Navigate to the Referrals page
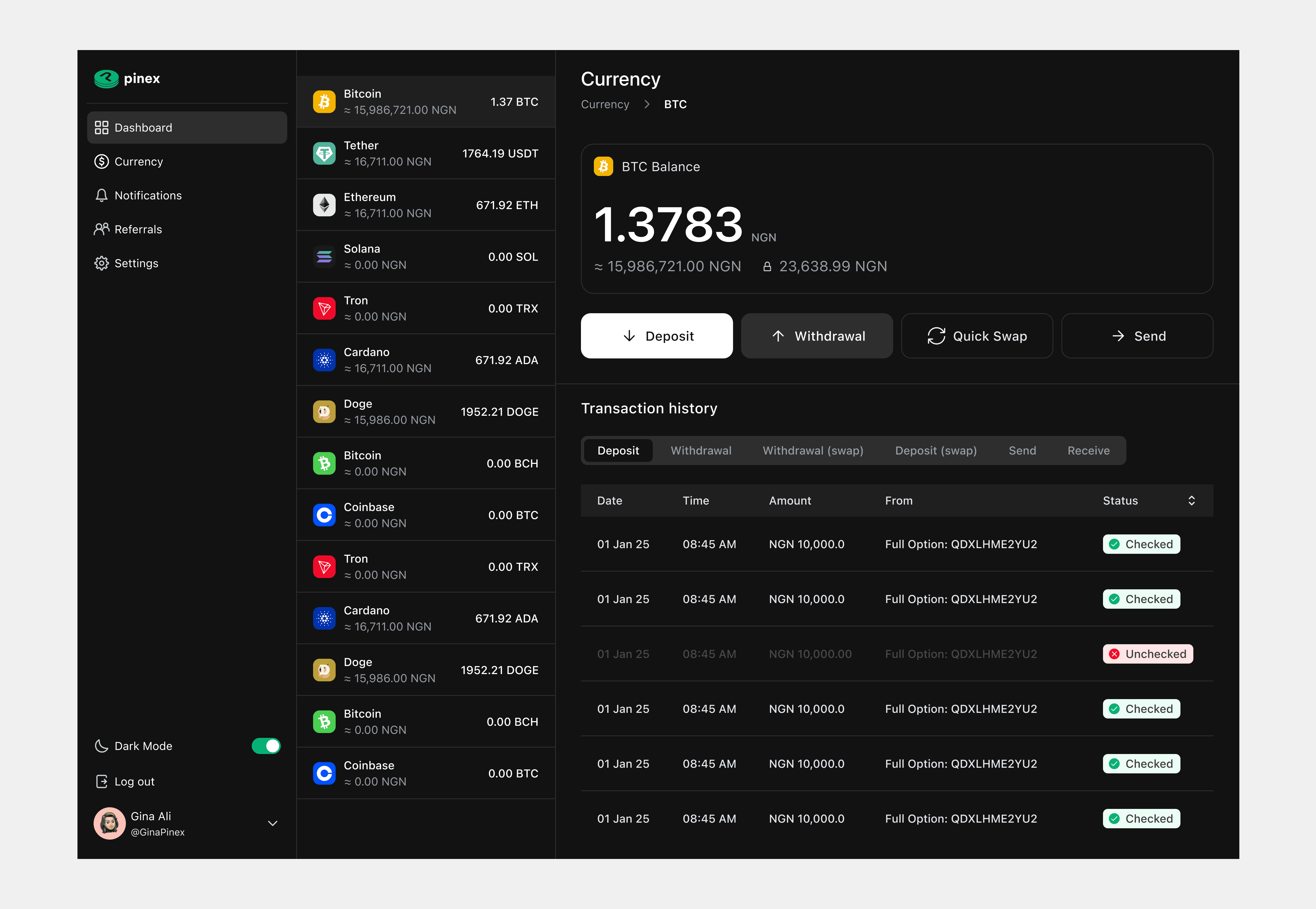The height and width of the screenshot is (909, 1316). tap(138, 229)
